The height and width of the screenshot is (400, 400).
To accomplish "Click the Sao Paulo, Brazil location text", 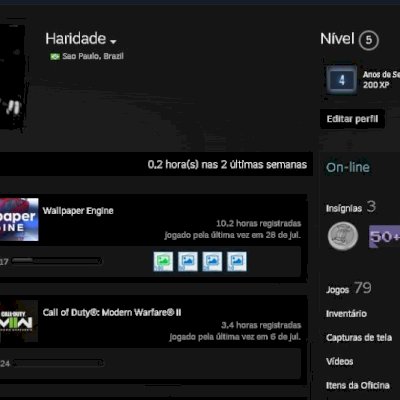I will click(93, 56).
